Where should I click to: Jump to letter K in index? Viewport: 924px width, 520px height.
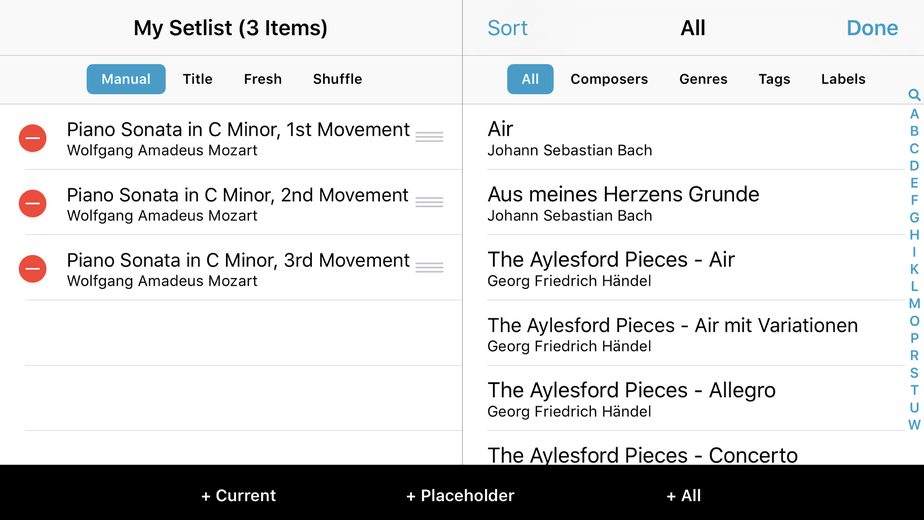(914, 269)
